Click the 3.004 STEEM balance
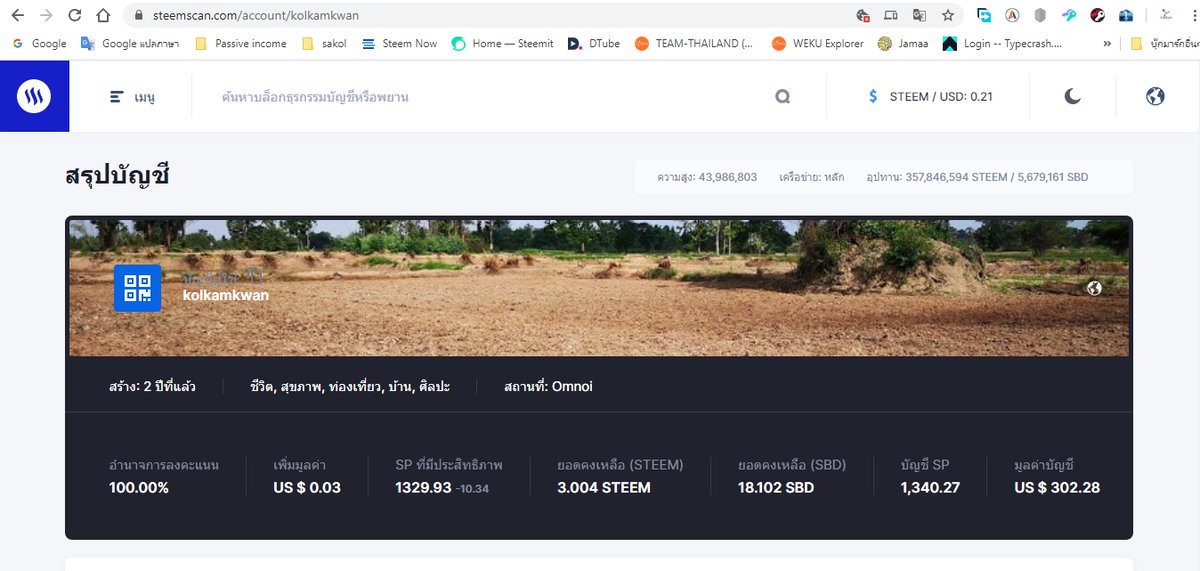 [604, 488]
